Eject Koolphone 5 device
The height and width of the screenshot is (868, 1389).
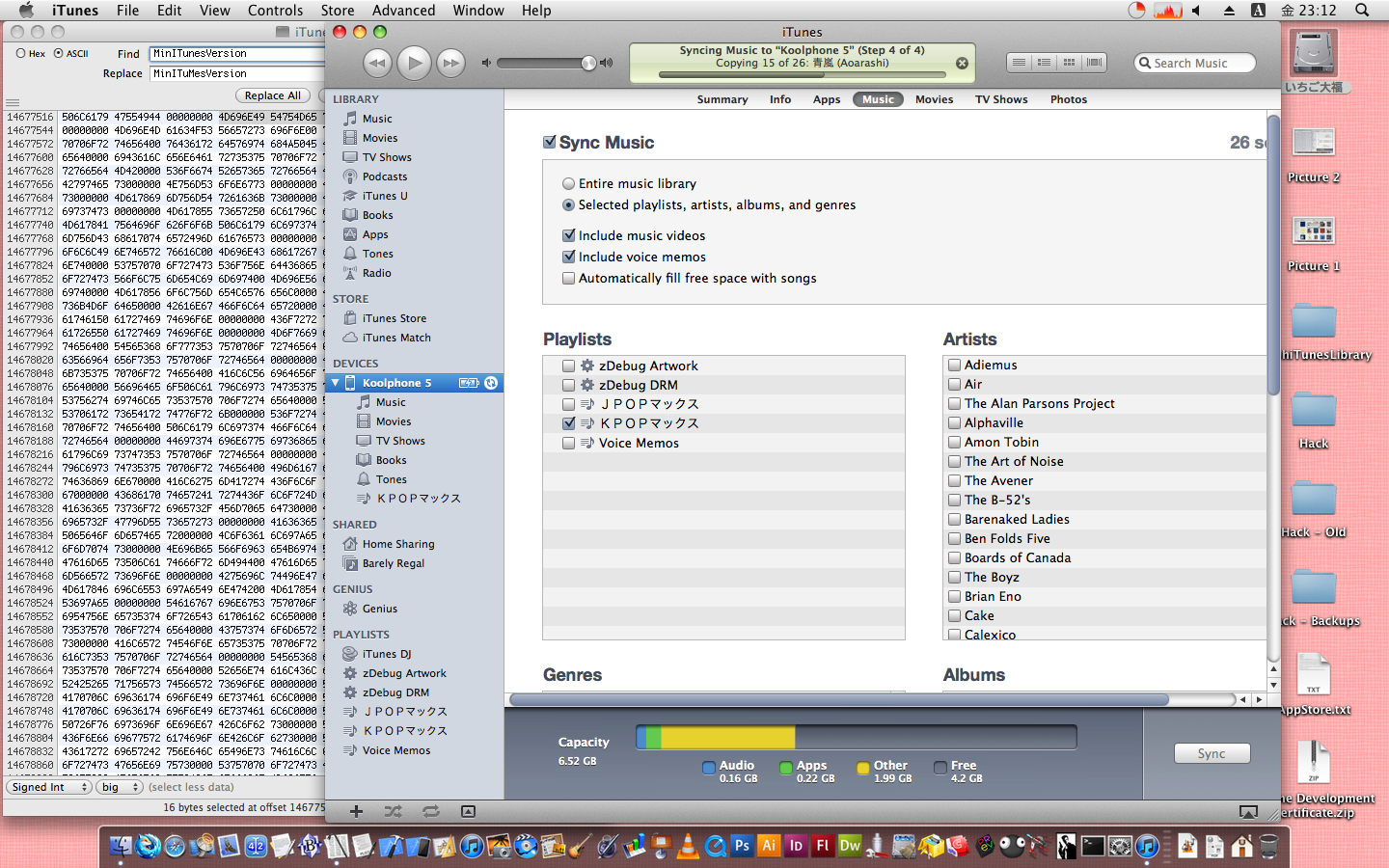(491, 383)
